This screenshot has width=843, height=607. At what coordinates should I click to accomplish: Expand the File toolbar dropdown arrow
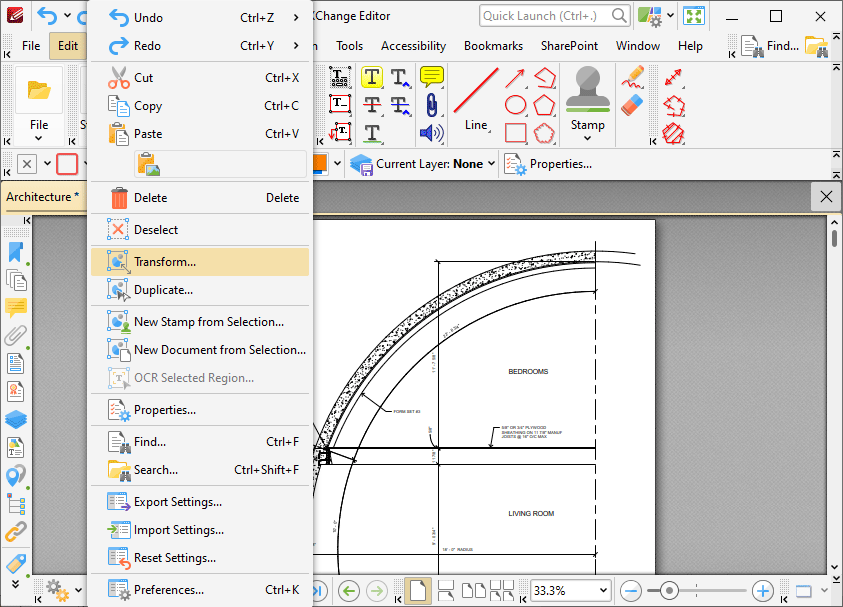[x=39, y=138]
